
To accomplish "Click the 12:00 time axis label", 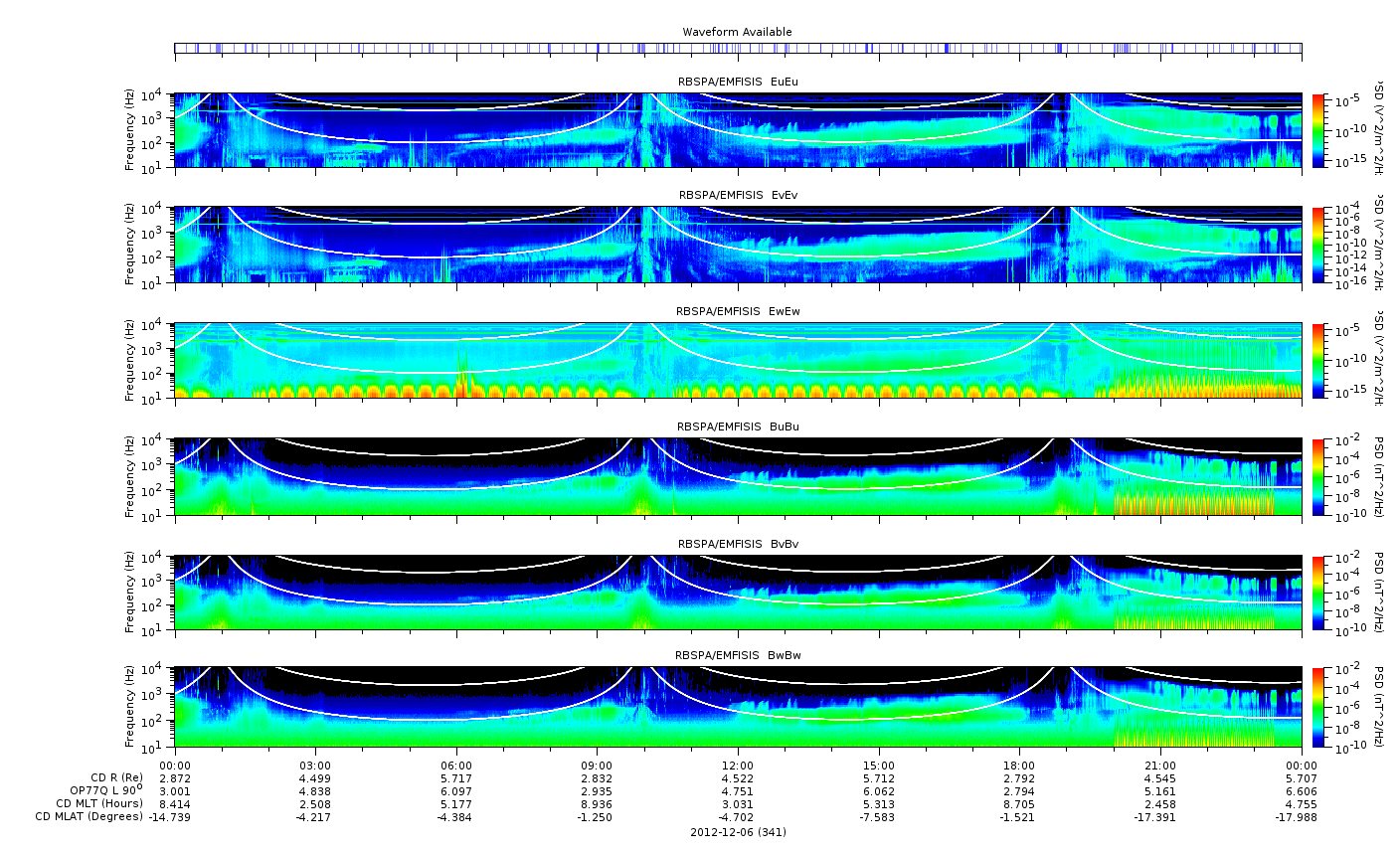I will coord(738,766).
